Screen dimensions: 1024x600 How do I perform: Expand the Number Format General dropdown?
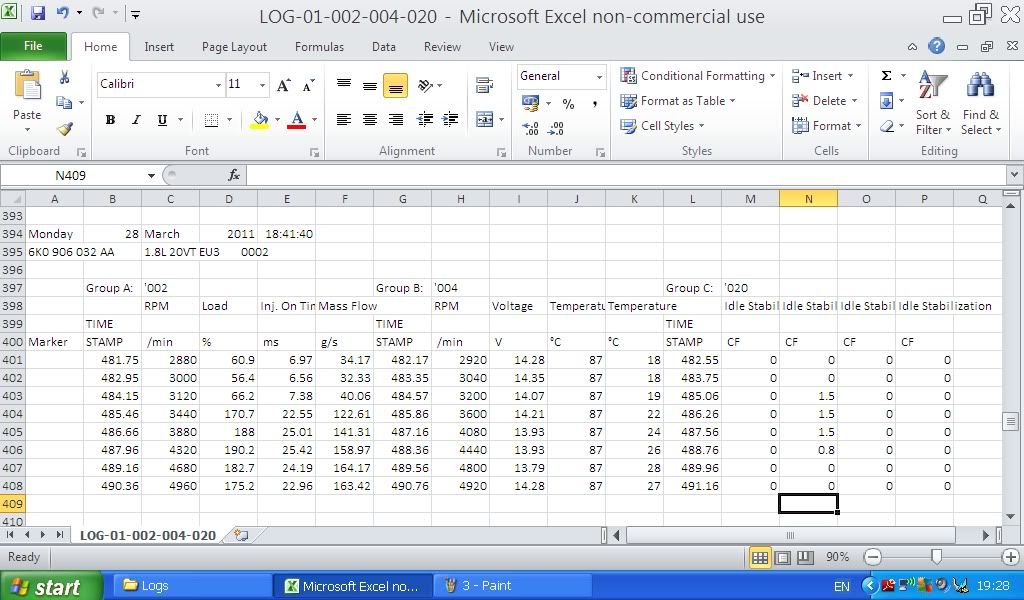(599, 77)
